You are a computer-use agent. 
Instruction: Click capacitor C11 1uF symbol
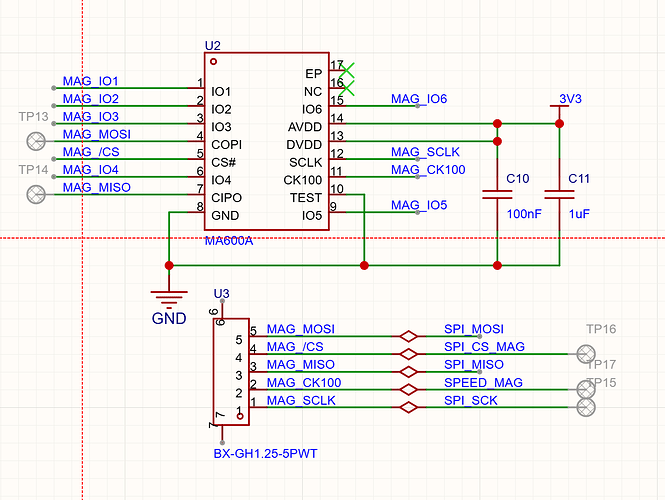[x=559, y=195]
